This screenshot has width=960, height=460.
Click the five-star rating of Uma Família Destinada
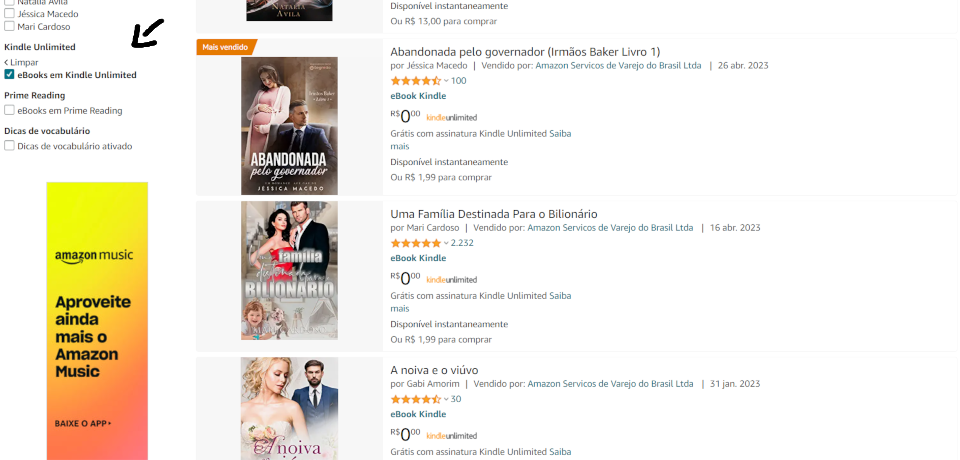(415, 243)
